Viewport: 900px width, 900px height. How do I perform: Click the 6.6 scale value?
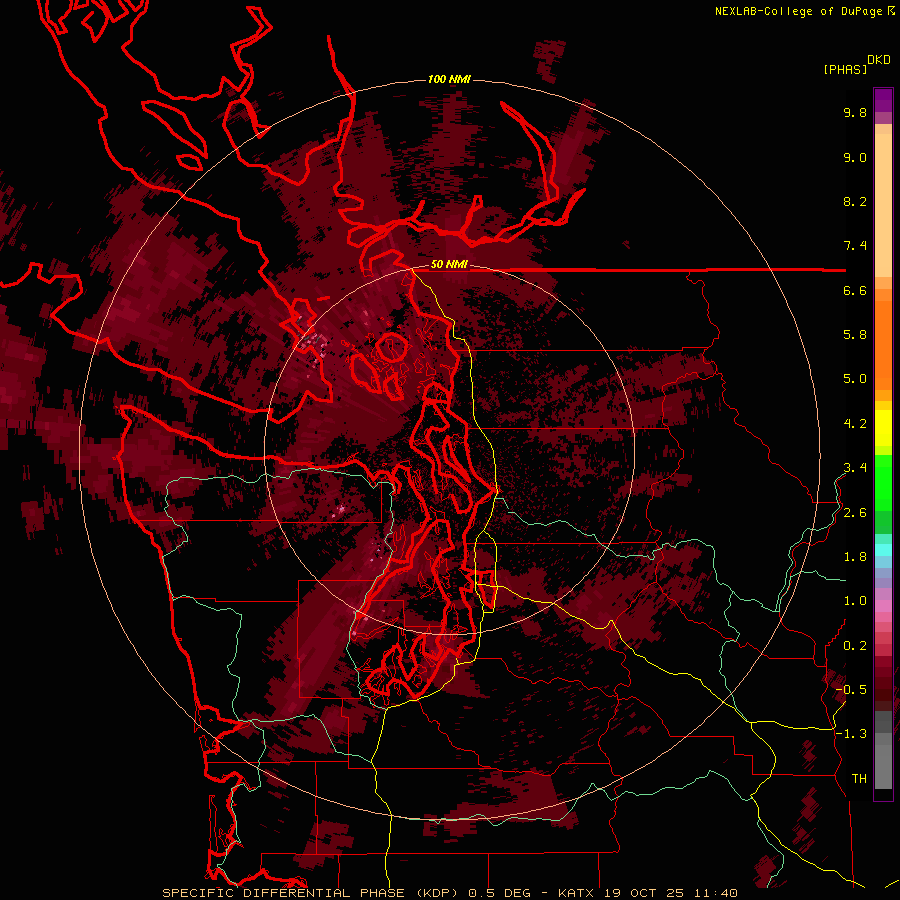coord(855,290)
